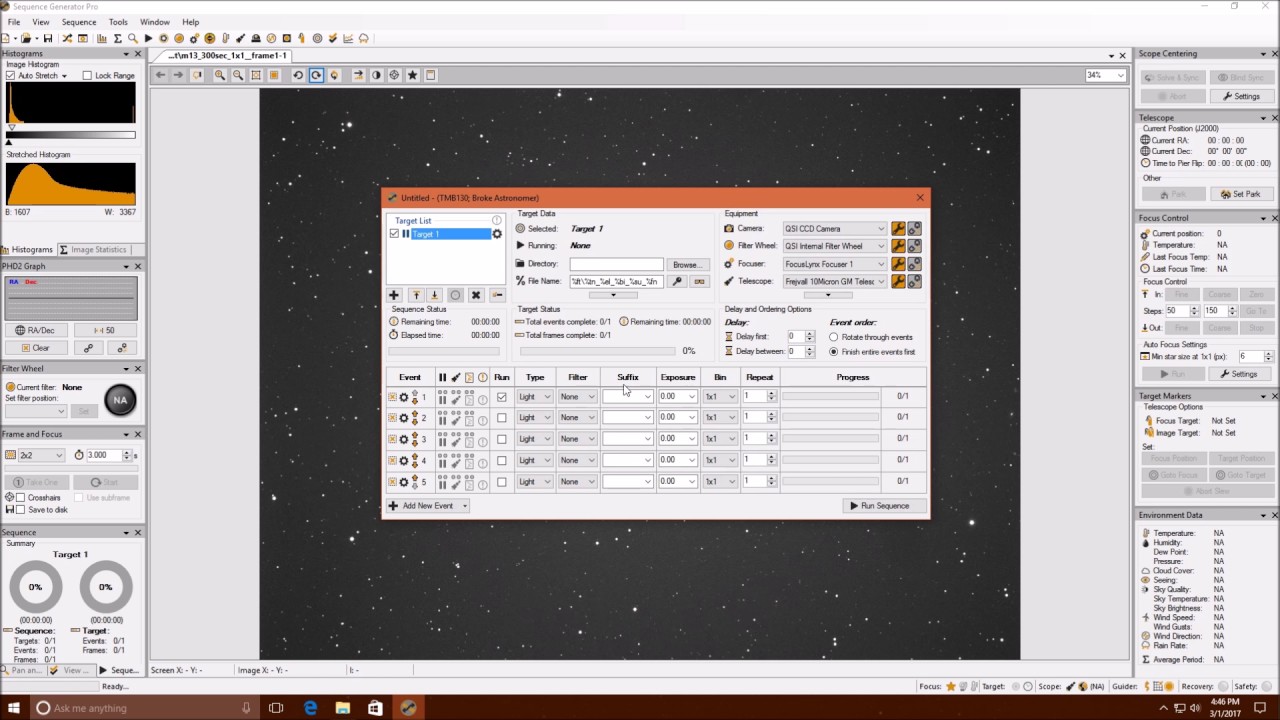Delete target with the X icon

click(476, 295)
